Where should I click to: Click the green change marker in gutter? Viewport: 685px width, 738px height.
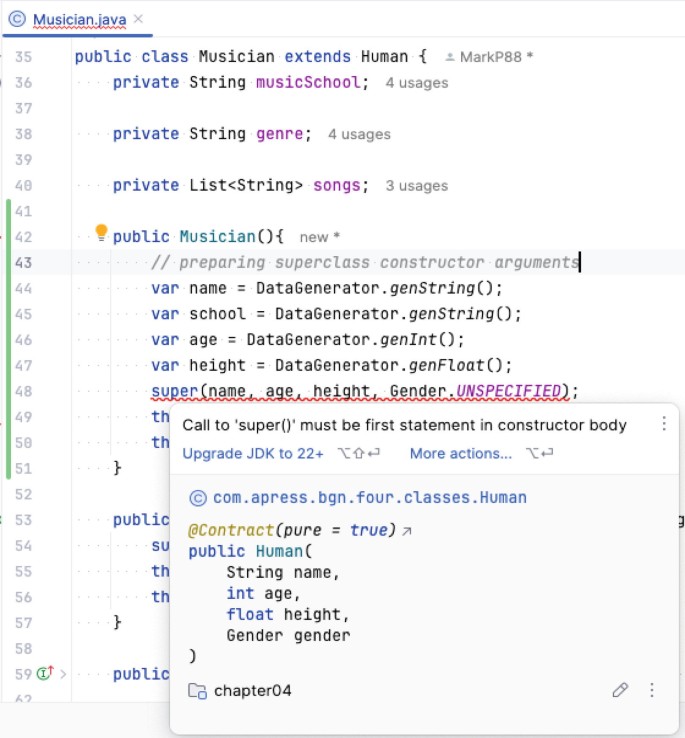tap(9, 340)
